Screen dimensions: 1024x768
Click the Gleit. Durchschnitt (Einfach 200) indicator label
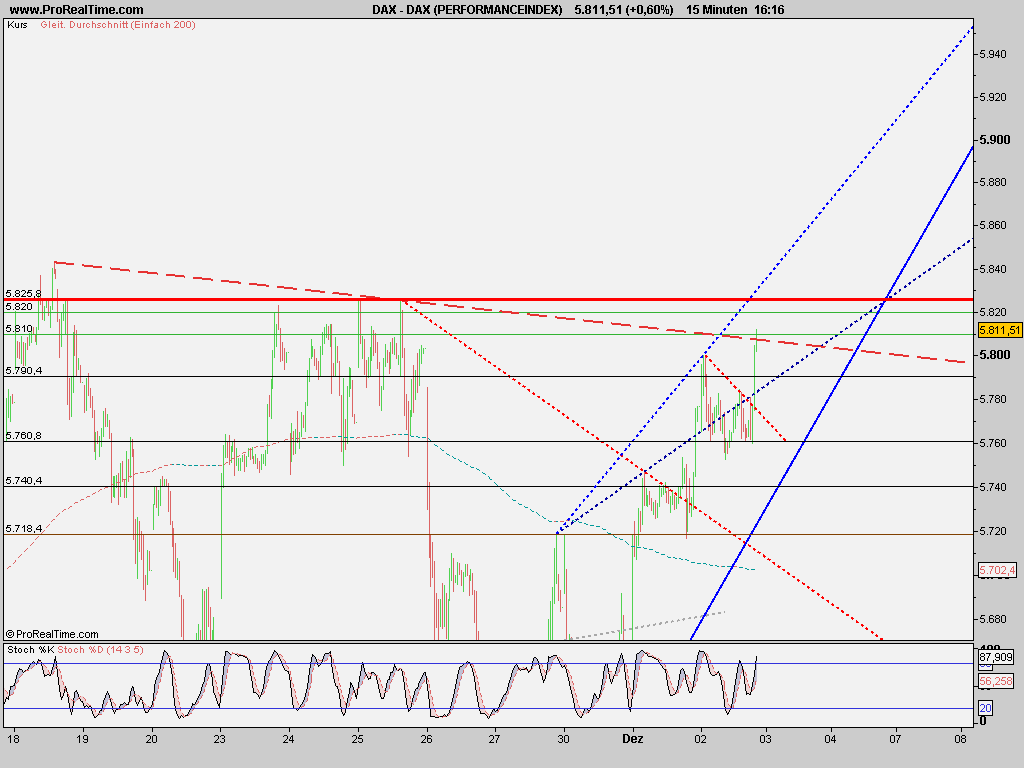(x=118, y=25)
